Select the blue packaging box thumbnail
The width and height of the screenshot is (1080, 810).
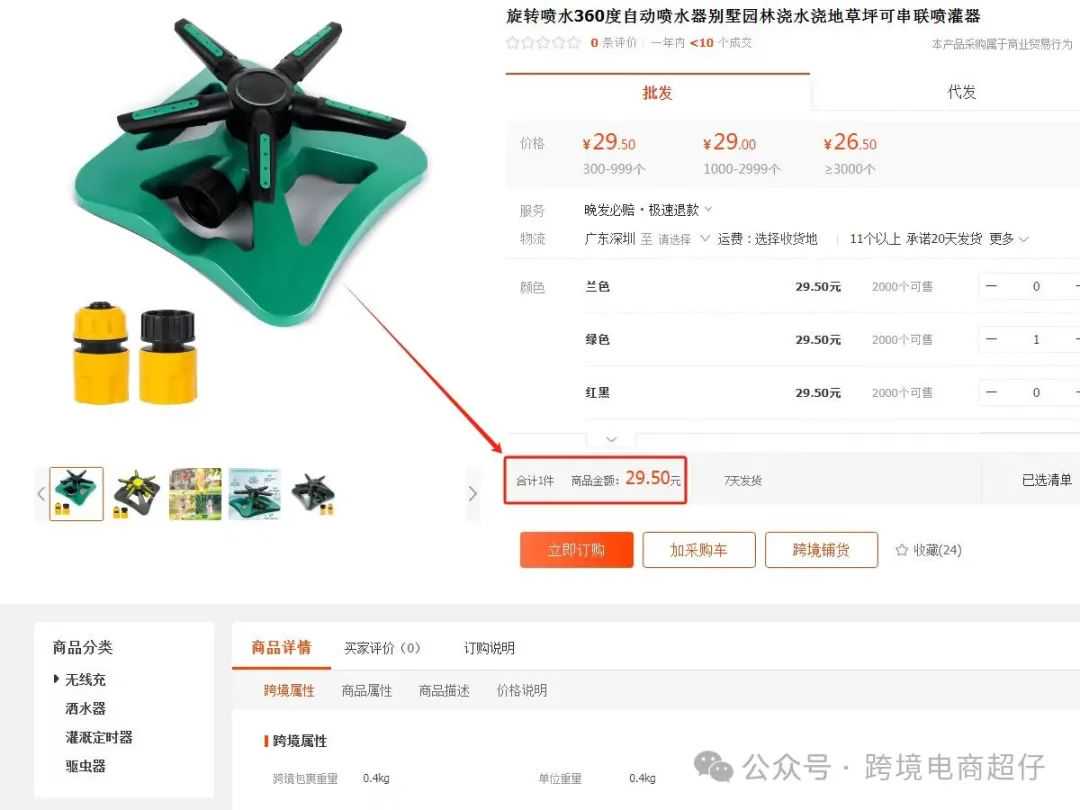[x=255, y=494]
